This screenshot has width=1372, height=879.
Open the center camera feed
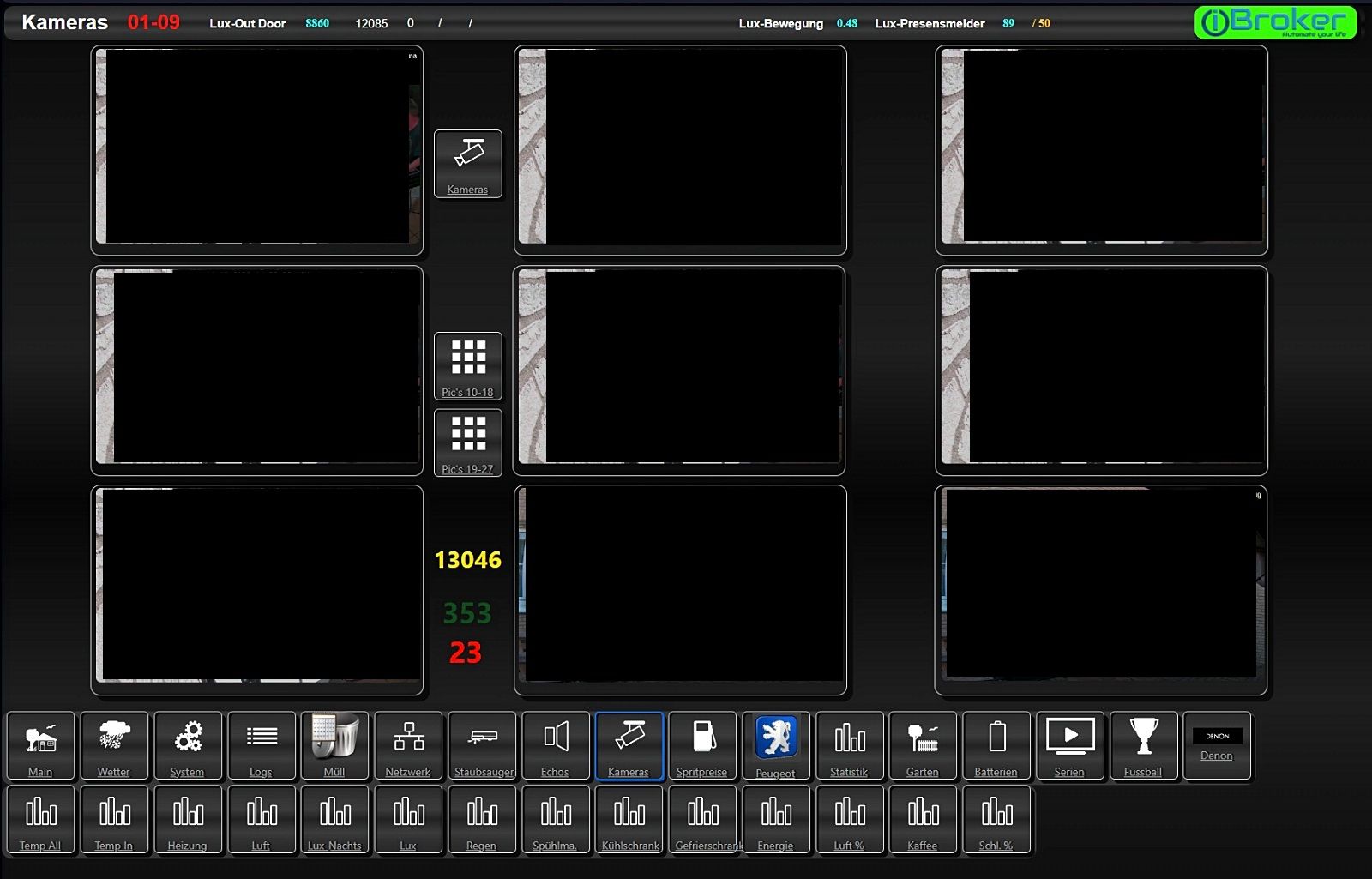[679, 370]
